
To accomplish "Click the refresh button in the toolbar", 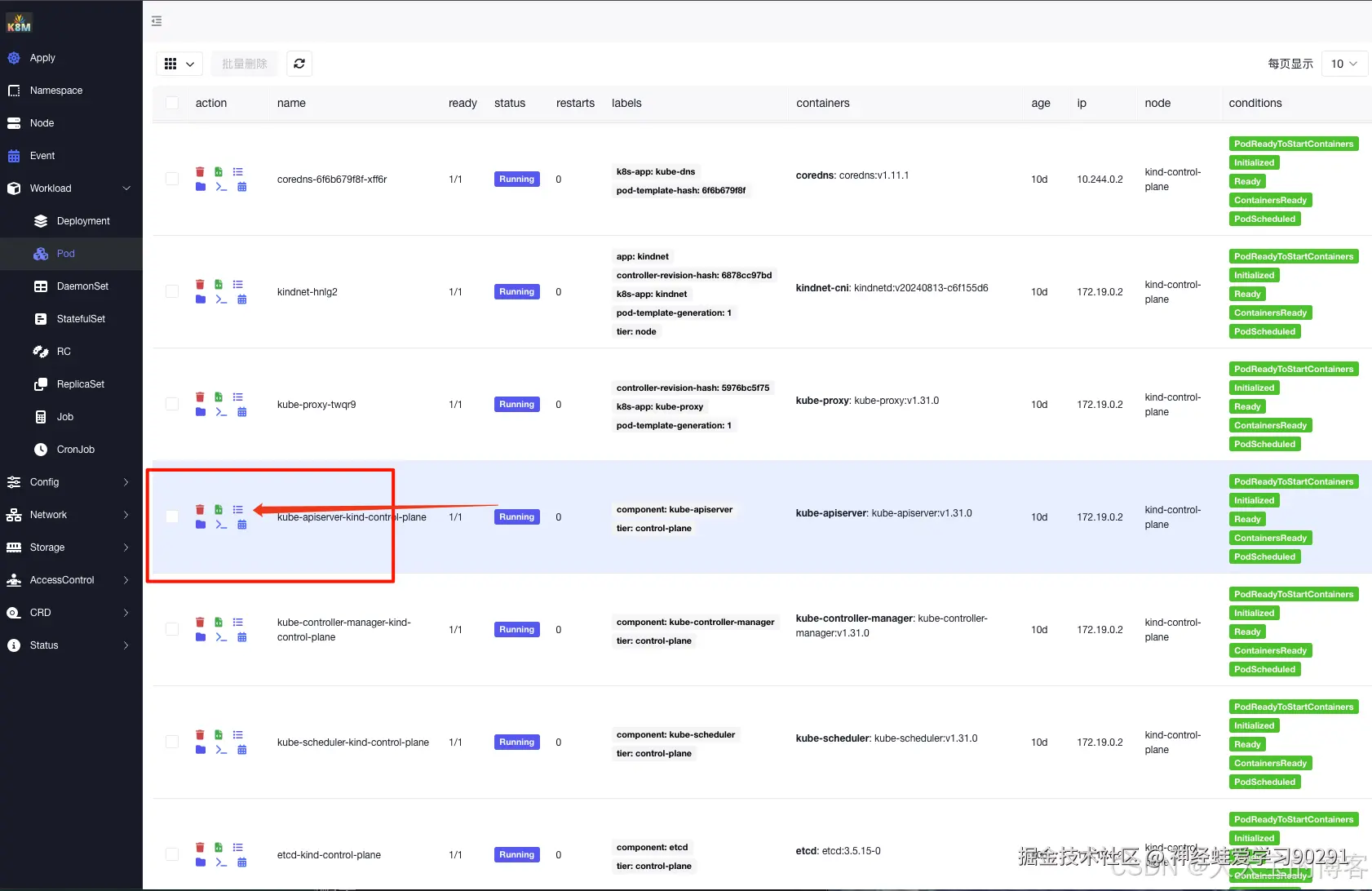I will 299,64.
